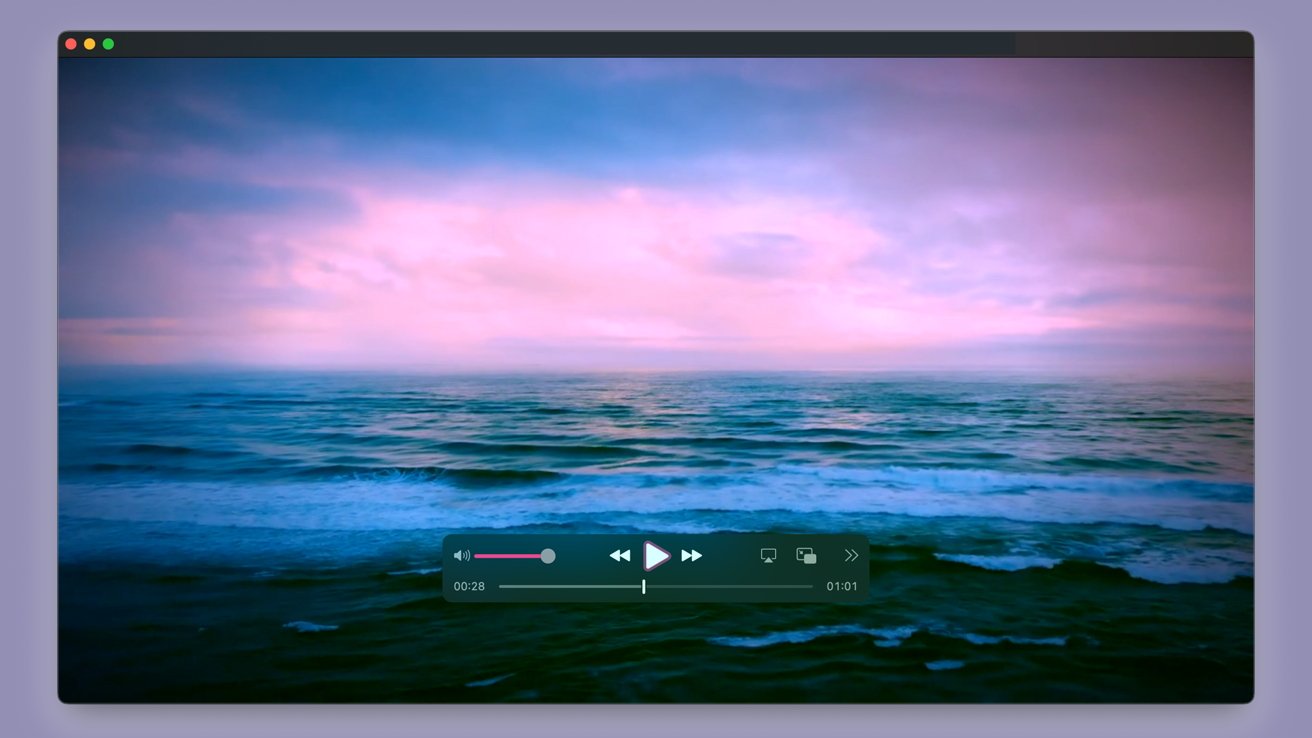Click the timeline near its end to jump ahead
This screenshot has width=1312, height=738.
tap(790, 586)
